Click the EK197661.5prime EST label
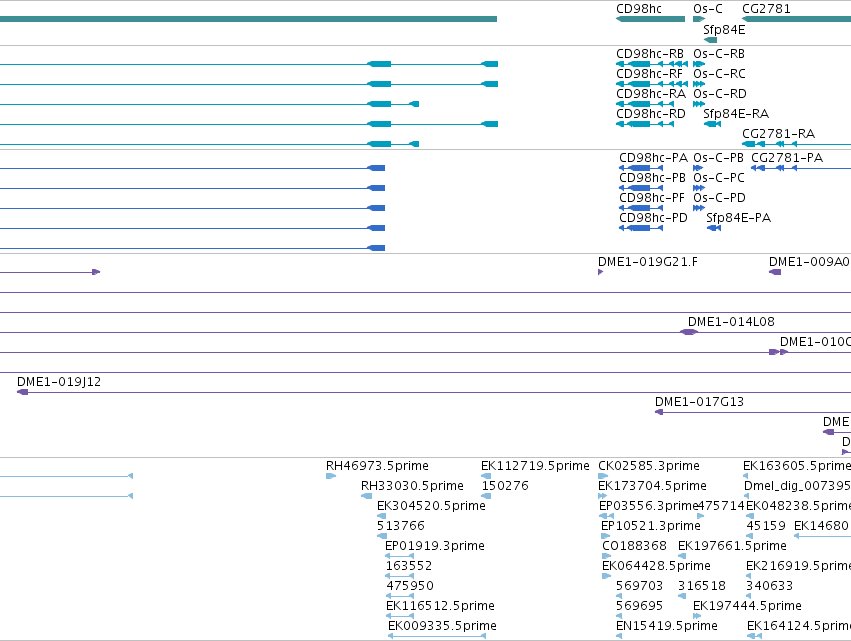 pos(732,546)
